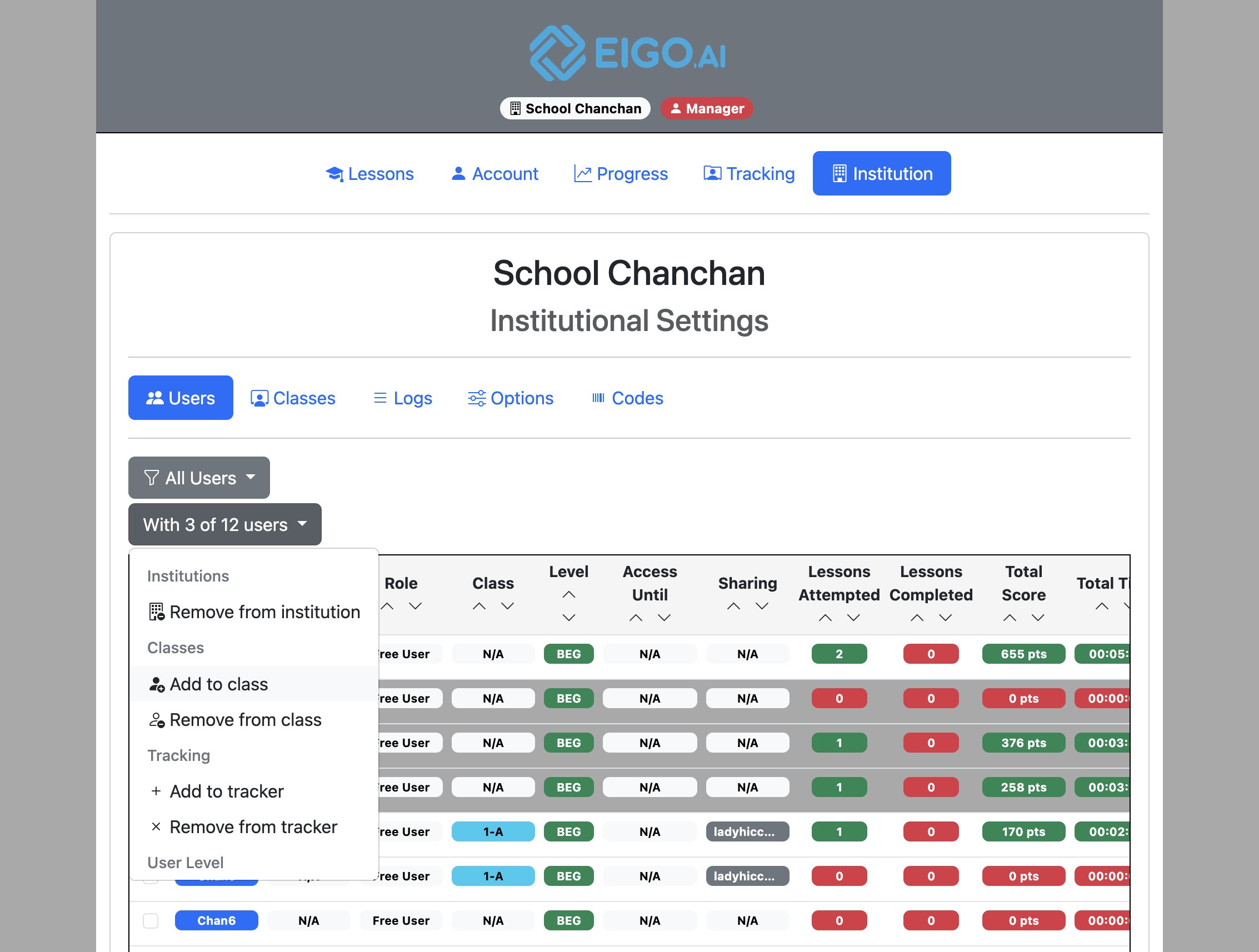The image size is (1259, 952).
Task: Open the Options sub-tab
Action: tap(511, 398)
